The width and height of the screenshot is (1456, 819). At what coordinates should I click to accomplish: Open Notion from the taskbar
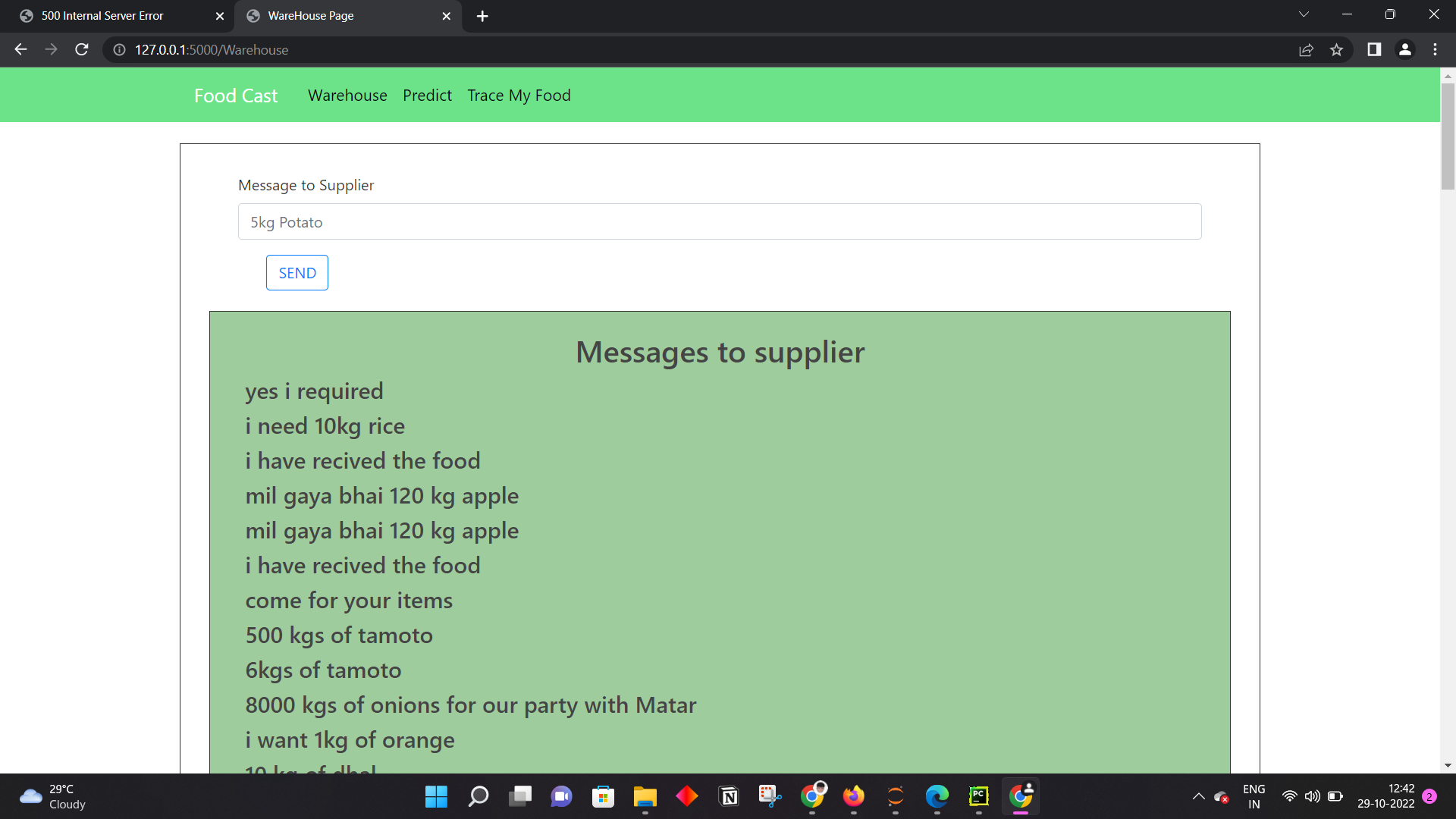tap(729, 796)
